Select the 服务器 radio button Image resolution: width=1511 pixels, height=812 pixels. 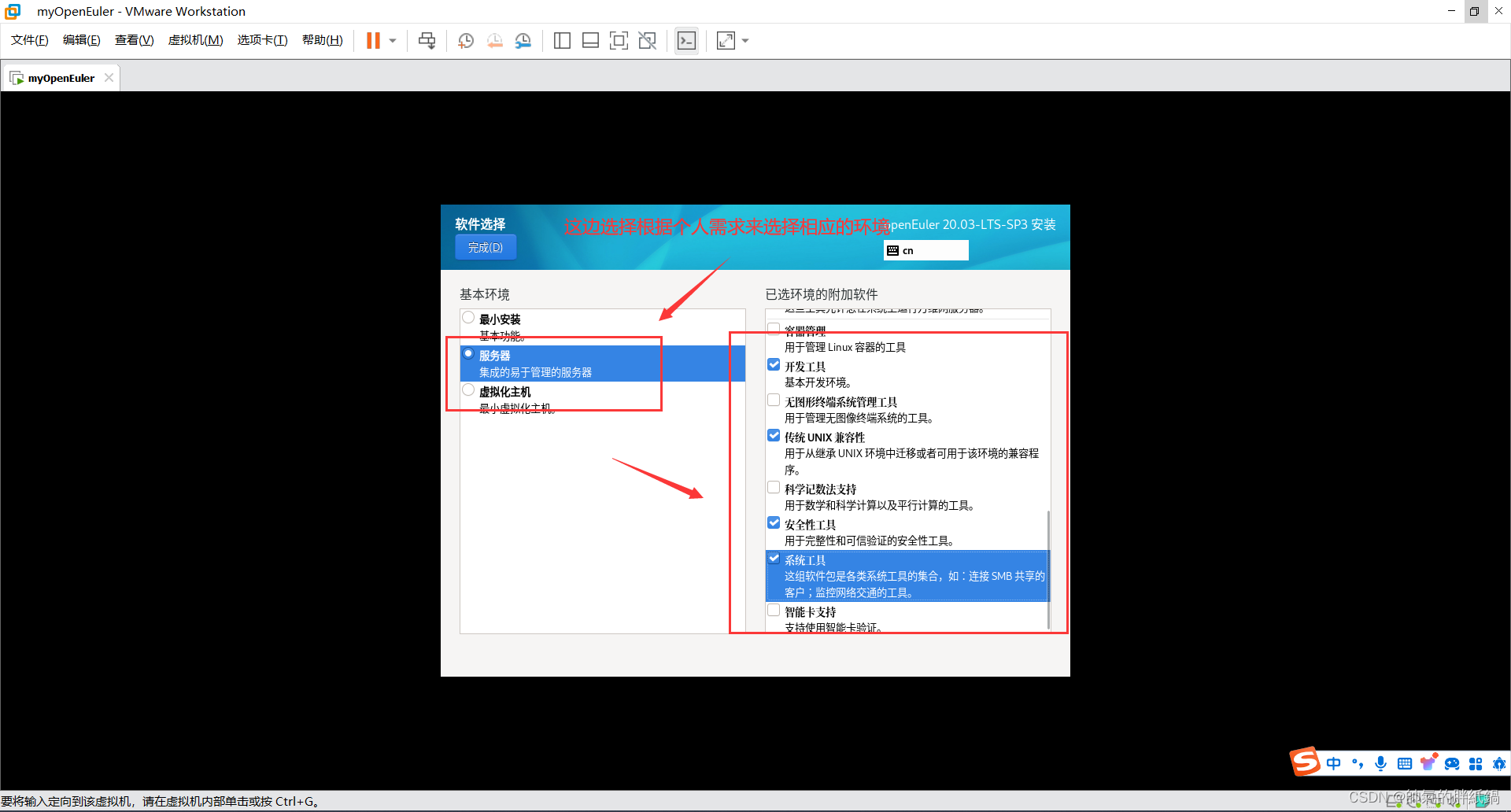click(468, 353)
